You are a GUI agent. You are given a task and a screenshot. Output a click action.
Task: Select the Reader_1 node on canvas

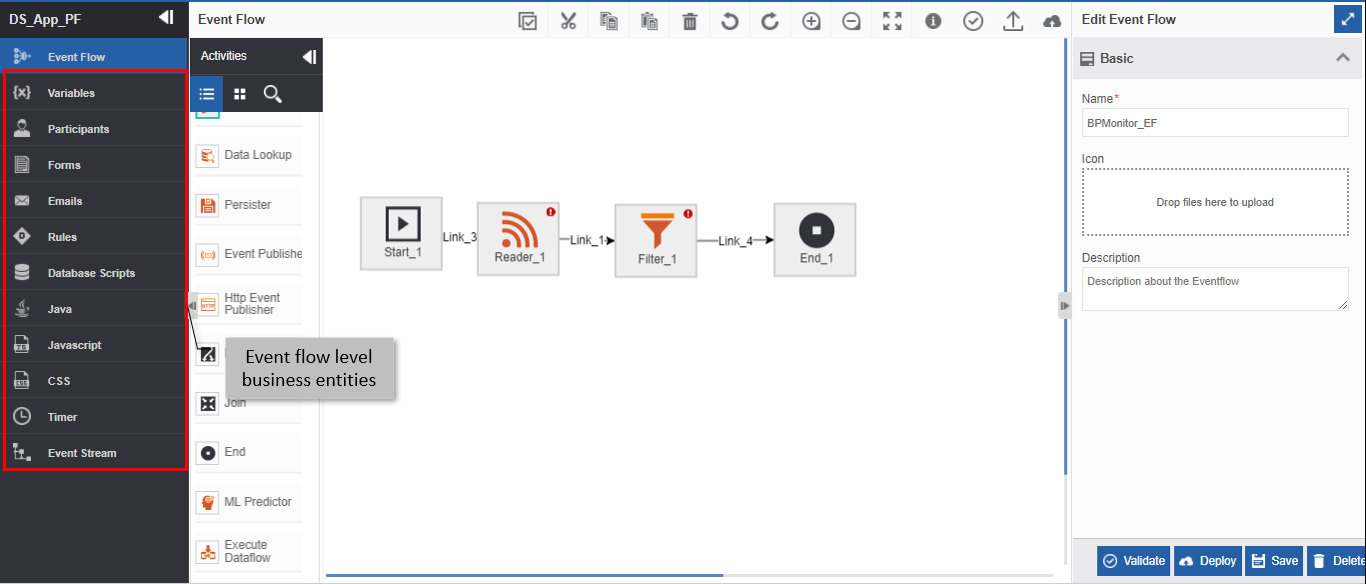(x=519, y=239)
